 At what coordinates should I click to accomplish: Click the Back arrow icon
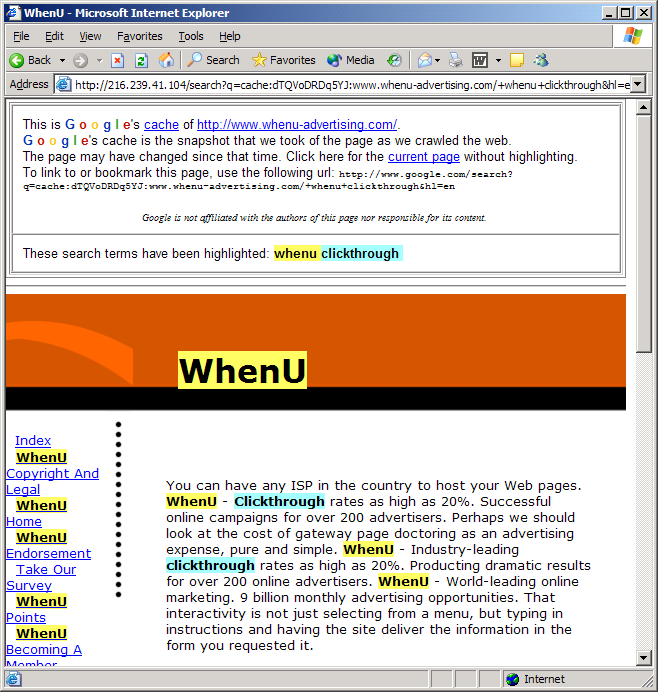(17, 60)
